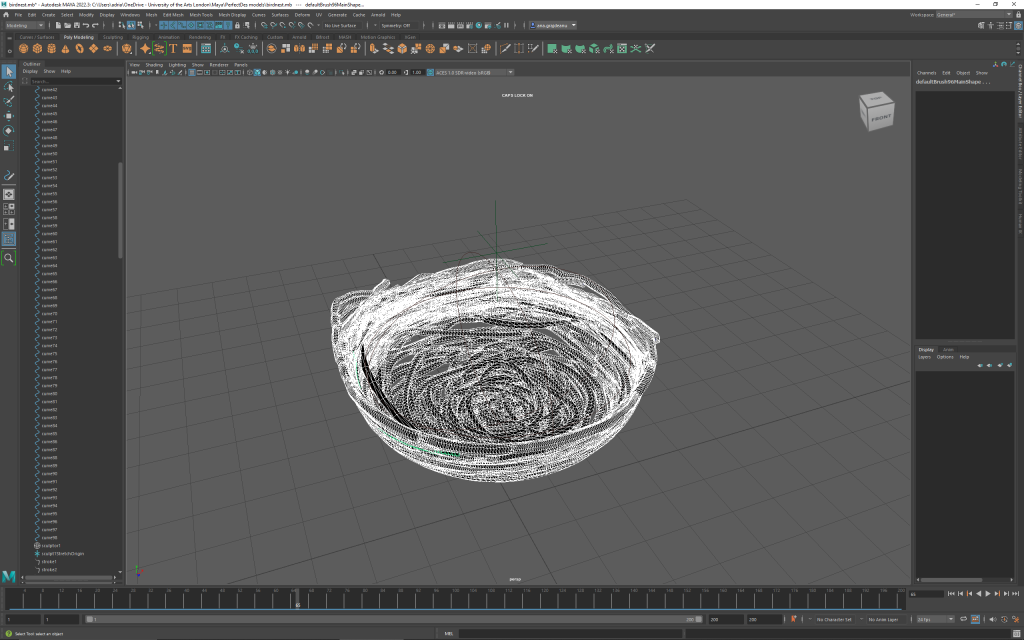
Task: Switch to the Sculpting shelf tab
Action: pos(113,37)
